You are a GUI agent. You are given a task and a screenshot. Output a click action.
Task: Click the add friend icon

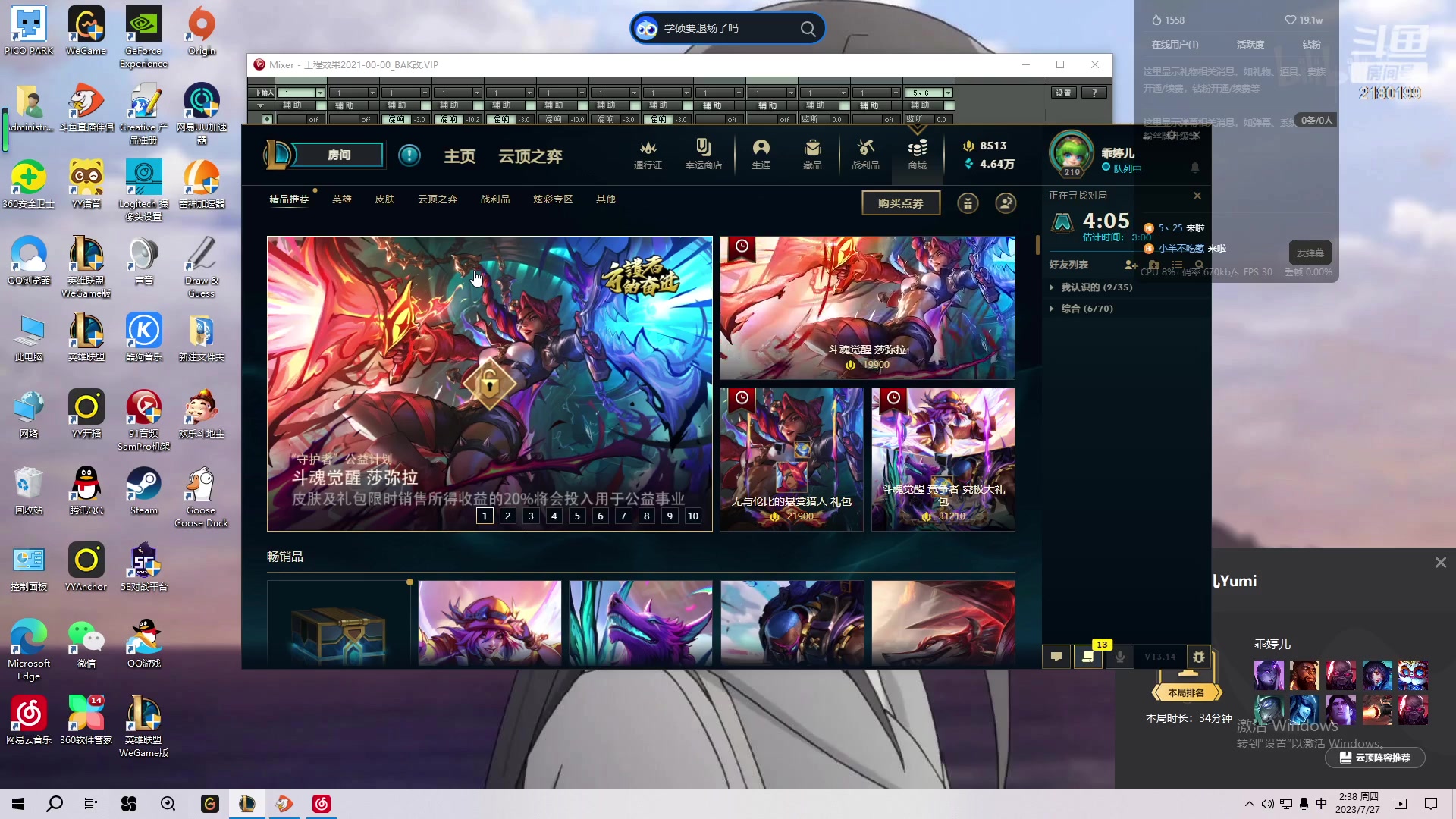(1131, 265)
